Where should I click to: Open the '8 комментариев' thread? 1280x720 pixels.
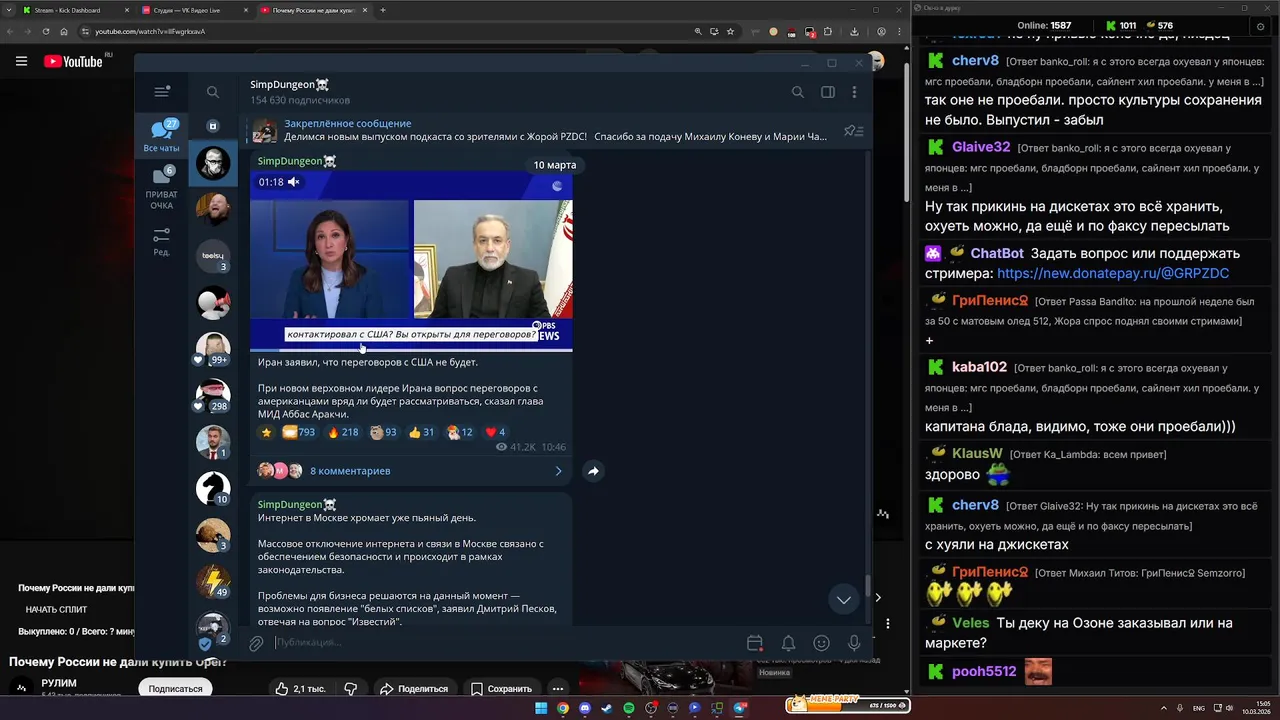350,471
